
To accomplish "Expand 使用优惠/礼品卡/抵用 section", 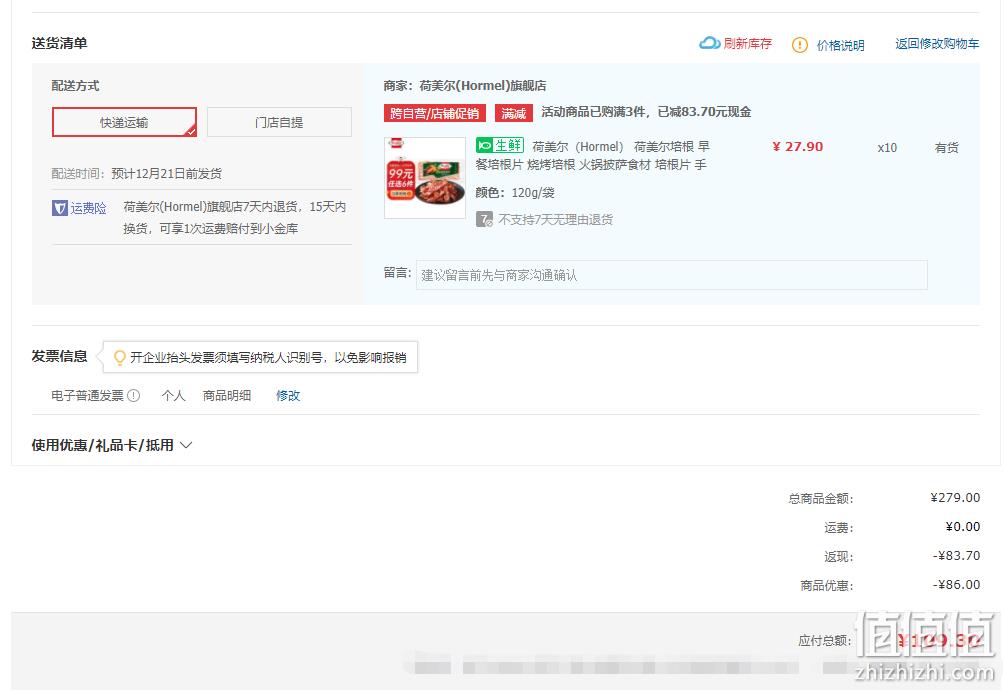I will click(112, 445).
